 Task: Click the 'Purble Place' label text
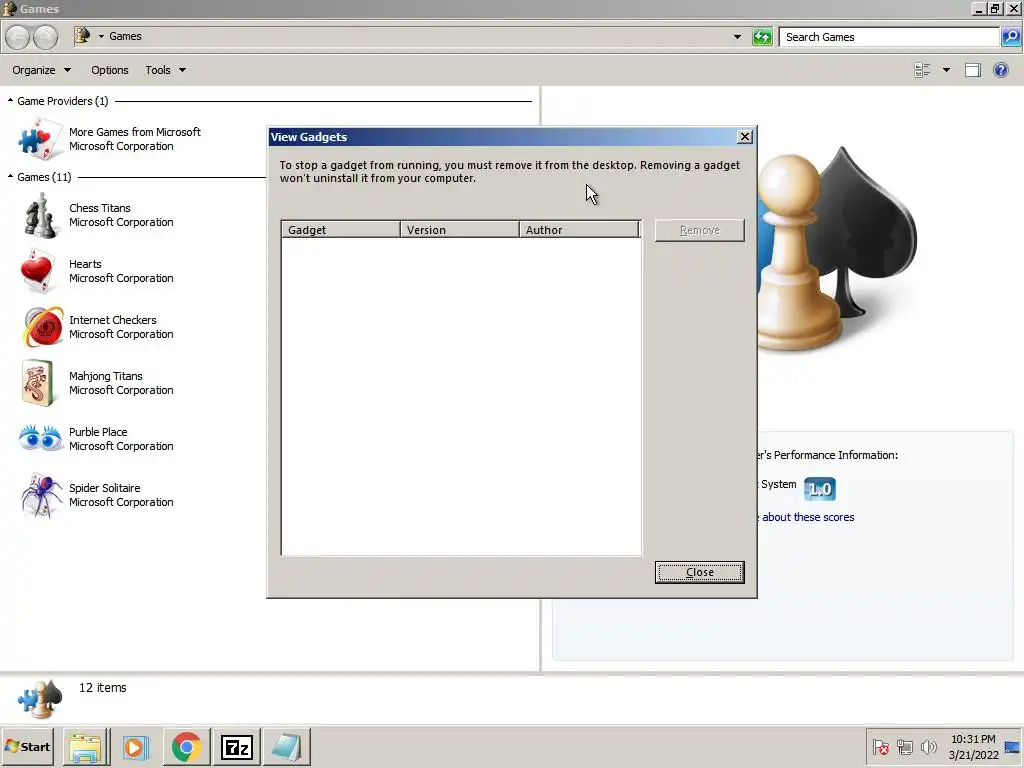pyautogui.click(x=98, y=432)
